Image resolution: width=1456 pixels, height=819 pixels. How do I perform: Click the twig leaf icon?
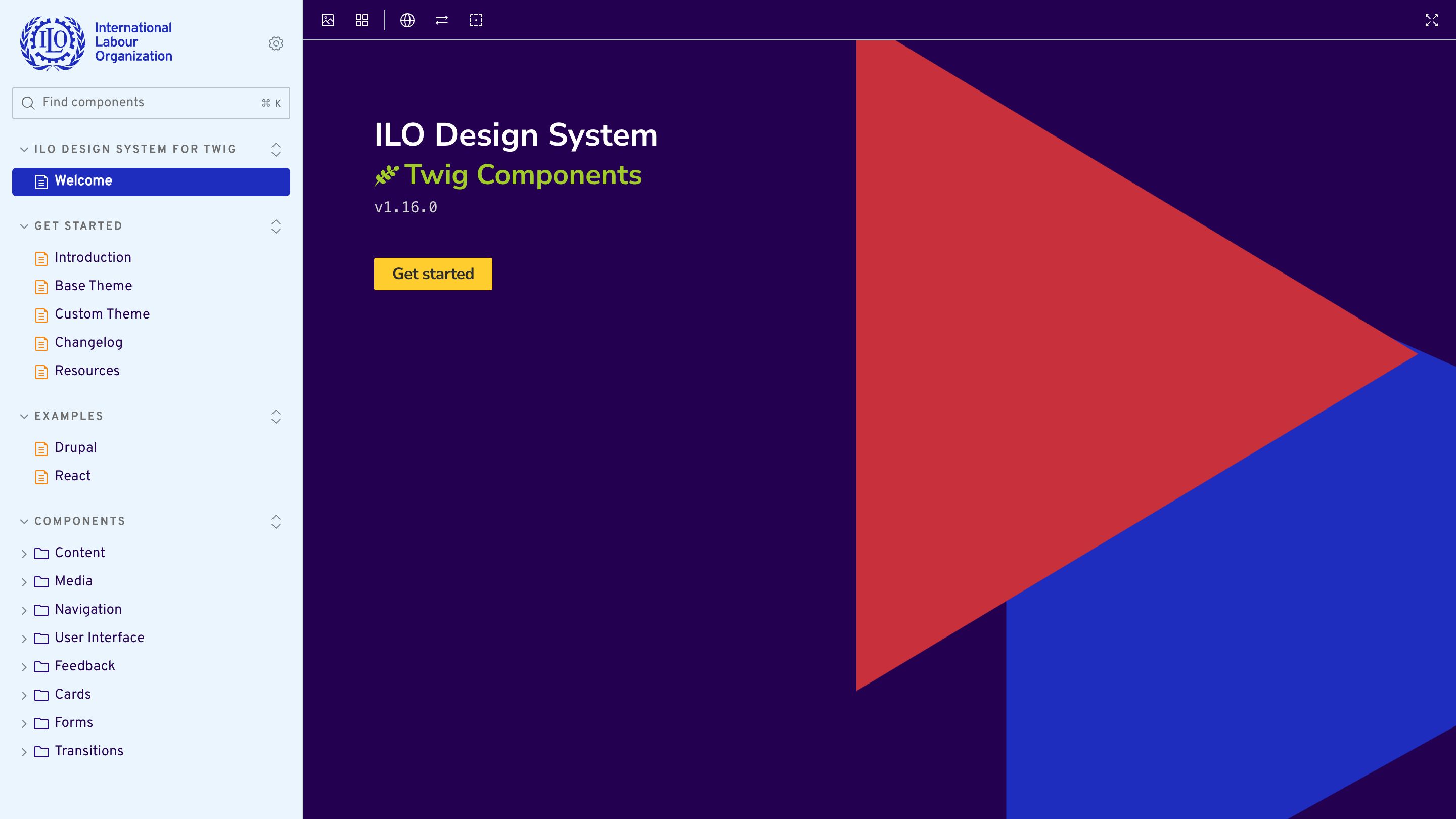pyautogui.click(x=387, y=176)
